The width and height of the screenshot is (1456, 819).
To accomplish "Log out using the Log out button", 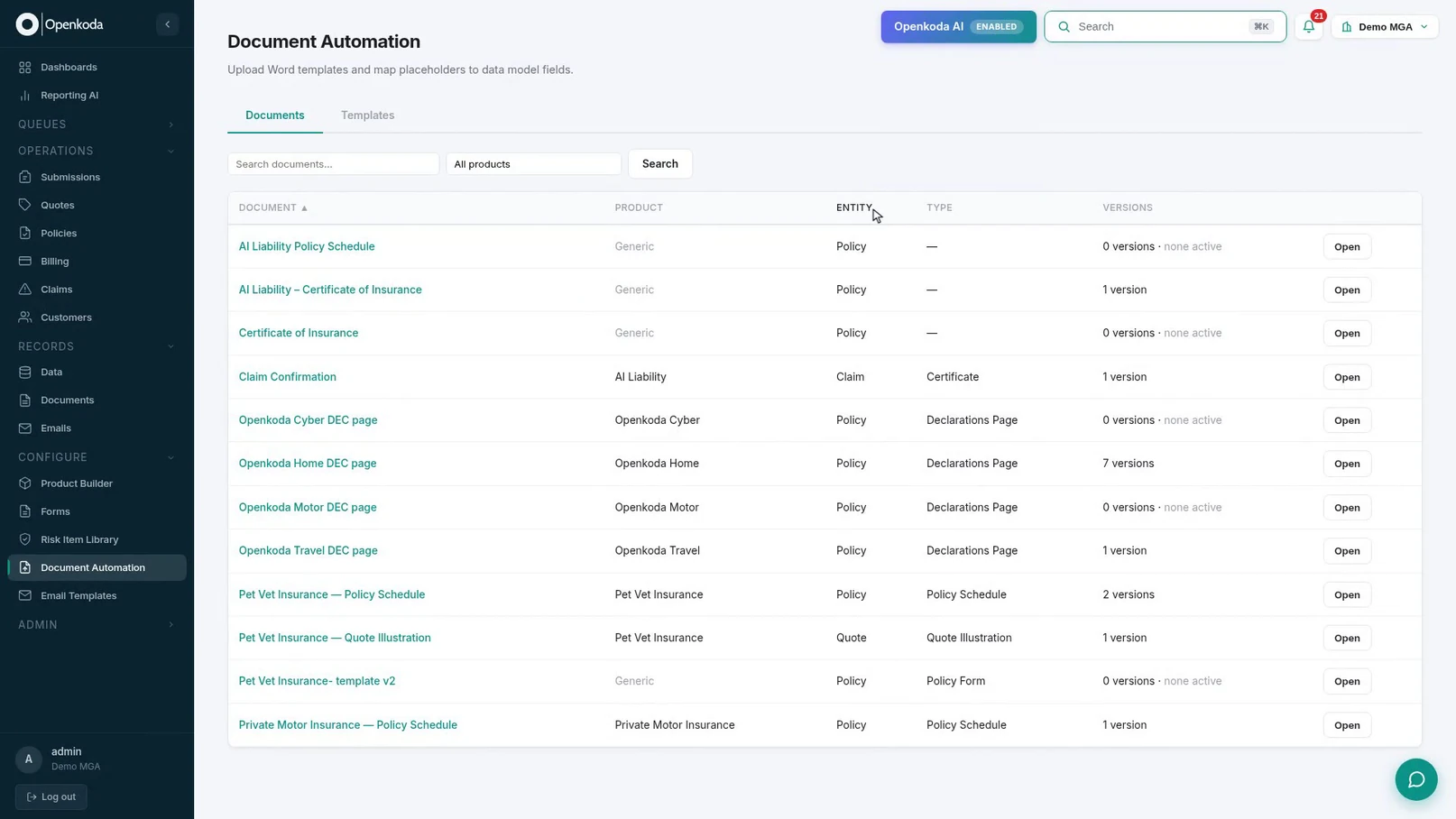I will [x=51, y=796].
